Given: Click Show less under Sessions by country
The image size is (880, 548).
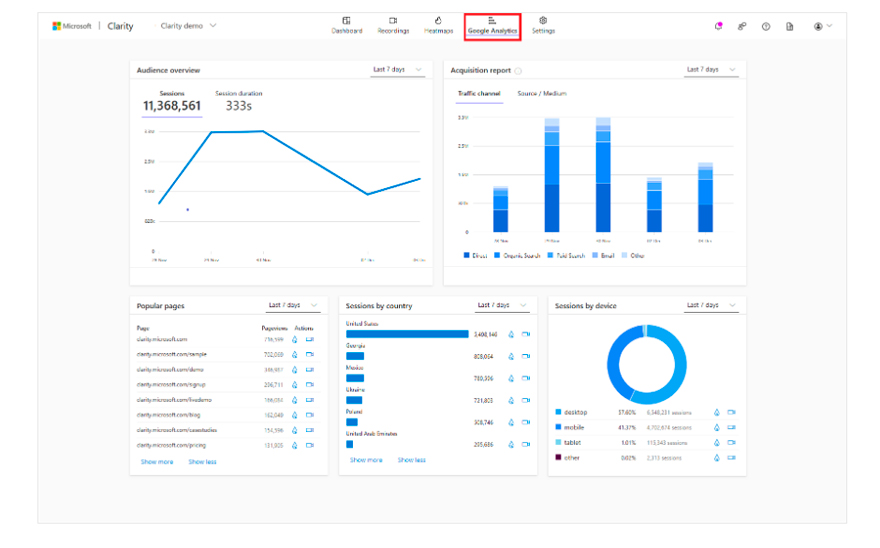Looking at the screenshot, I should click(411, 460).
